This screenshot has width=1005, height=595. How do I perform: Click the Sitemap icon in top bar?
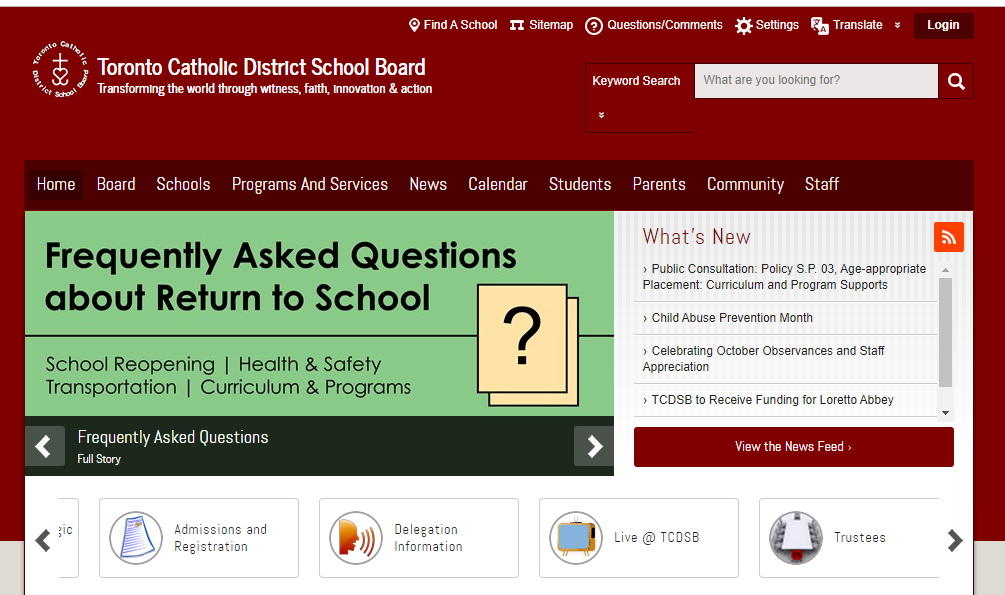click(517, 25)
